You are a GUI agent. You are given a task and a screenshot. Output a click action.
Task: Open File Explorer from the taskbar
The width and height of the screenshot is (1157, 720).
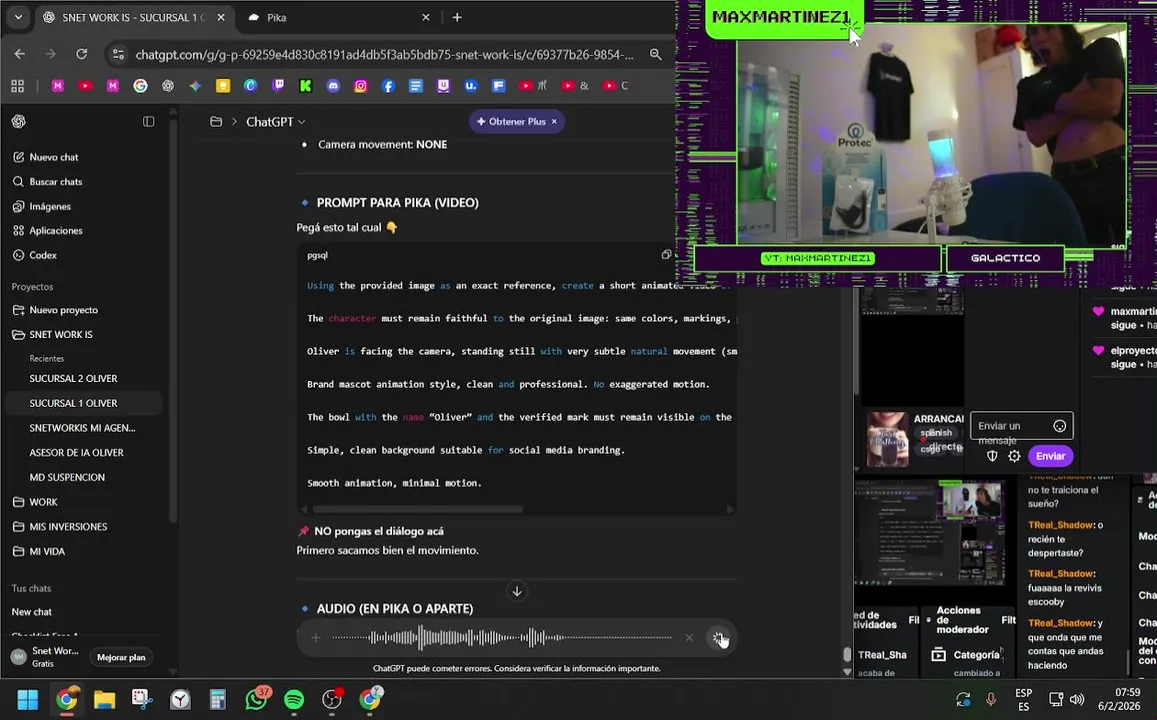[104, 699]
